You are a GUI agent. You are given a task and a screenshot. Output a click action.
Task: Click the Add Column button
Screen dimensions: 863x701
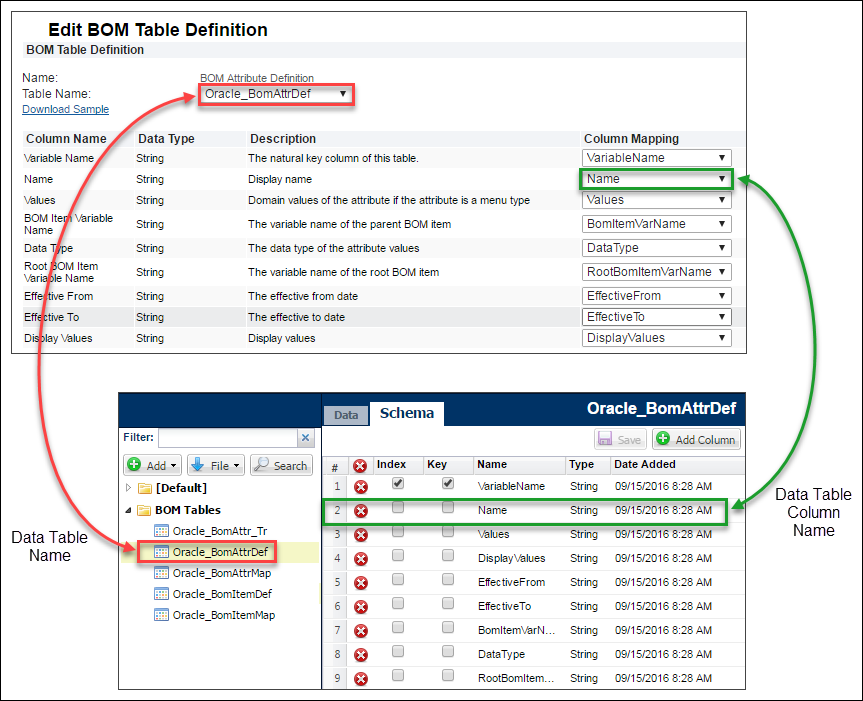[x=697, y=439]
